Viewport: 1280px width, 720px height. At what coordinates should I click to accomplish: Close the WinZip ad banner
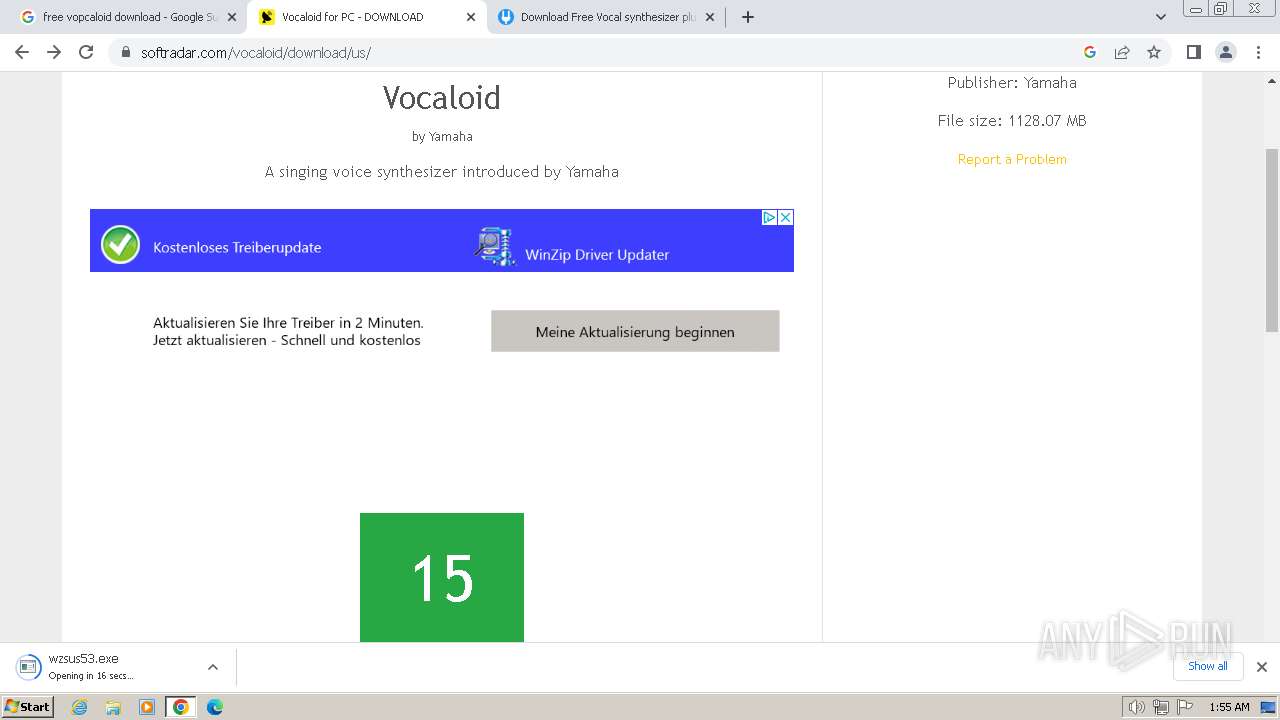point(786,217)
